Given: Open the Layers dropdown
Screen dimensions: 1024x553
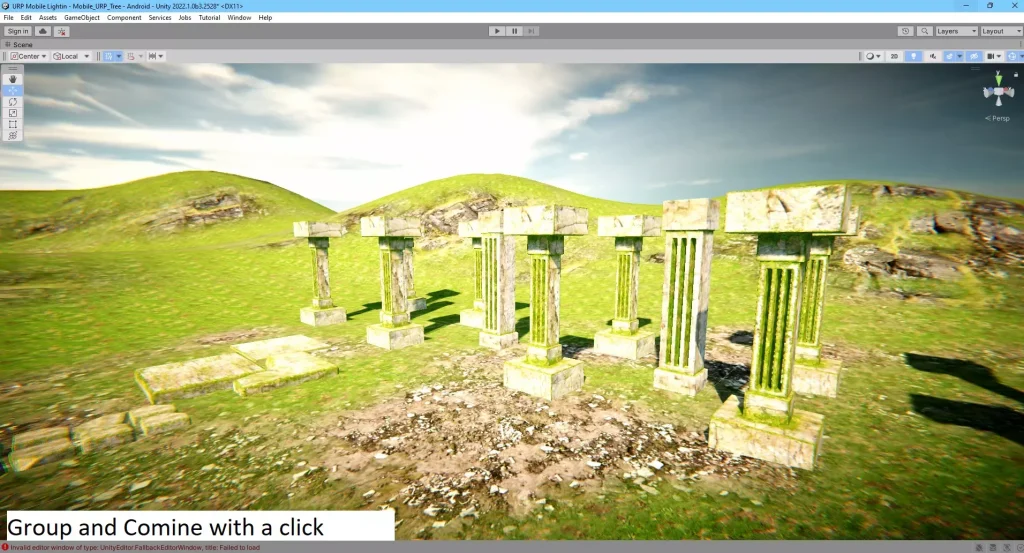Looking at the screenshot, I should [956, 31].
